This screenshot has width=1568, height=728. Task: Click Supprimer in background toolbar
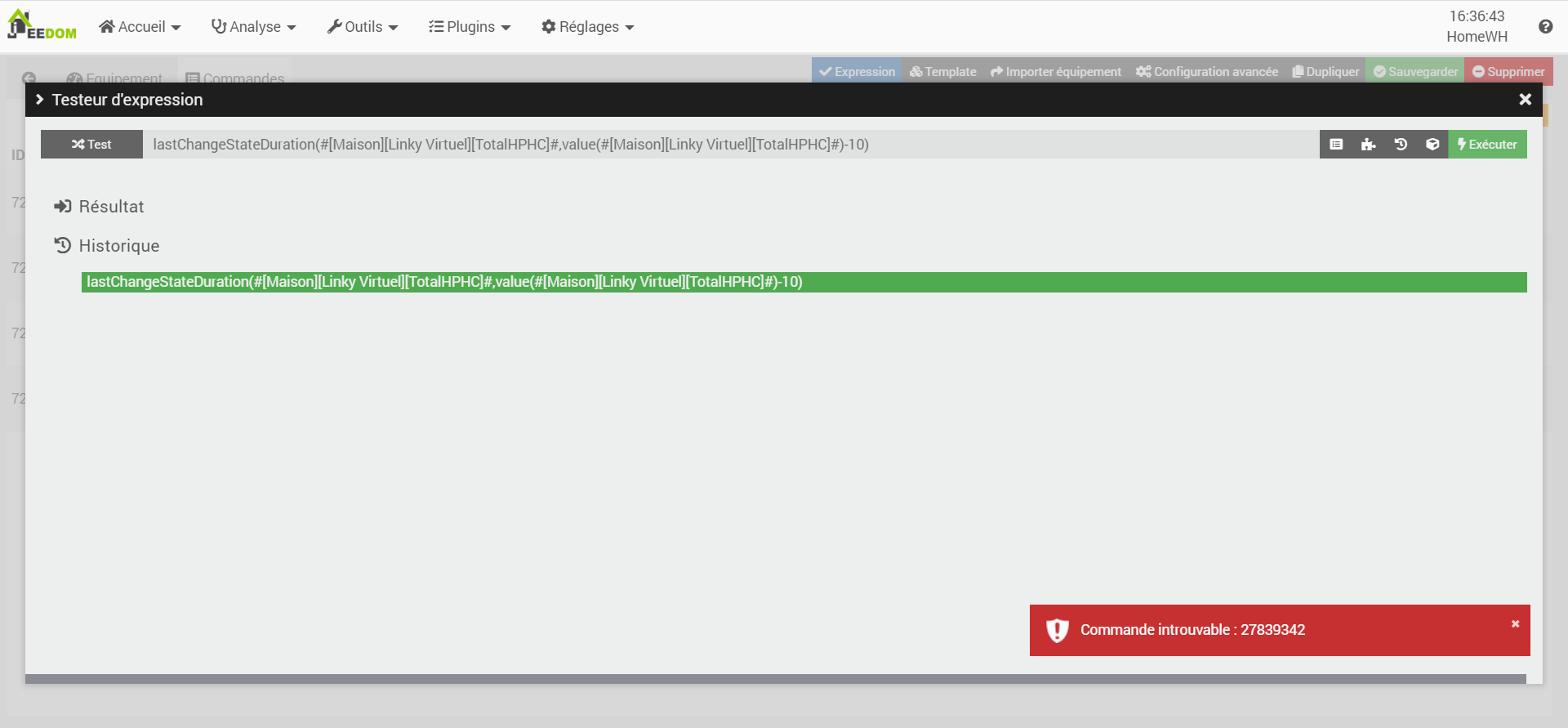[1508, 72]
